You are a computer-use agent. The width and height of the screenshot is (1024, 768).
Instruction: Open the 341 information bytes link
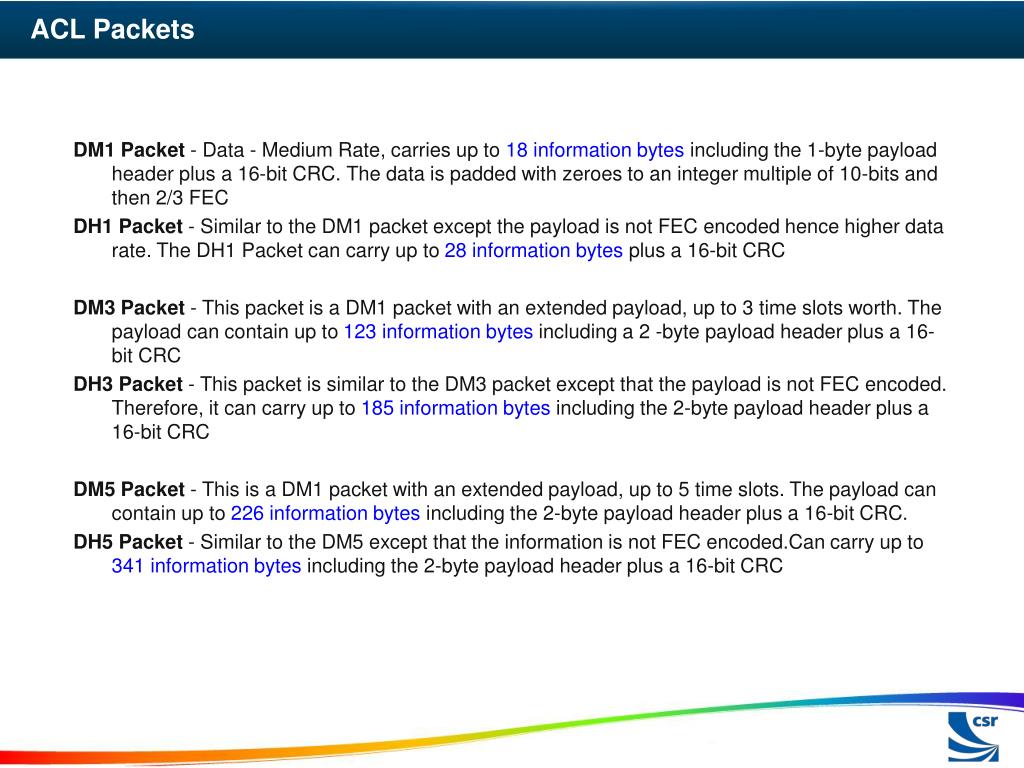[206, 566]
